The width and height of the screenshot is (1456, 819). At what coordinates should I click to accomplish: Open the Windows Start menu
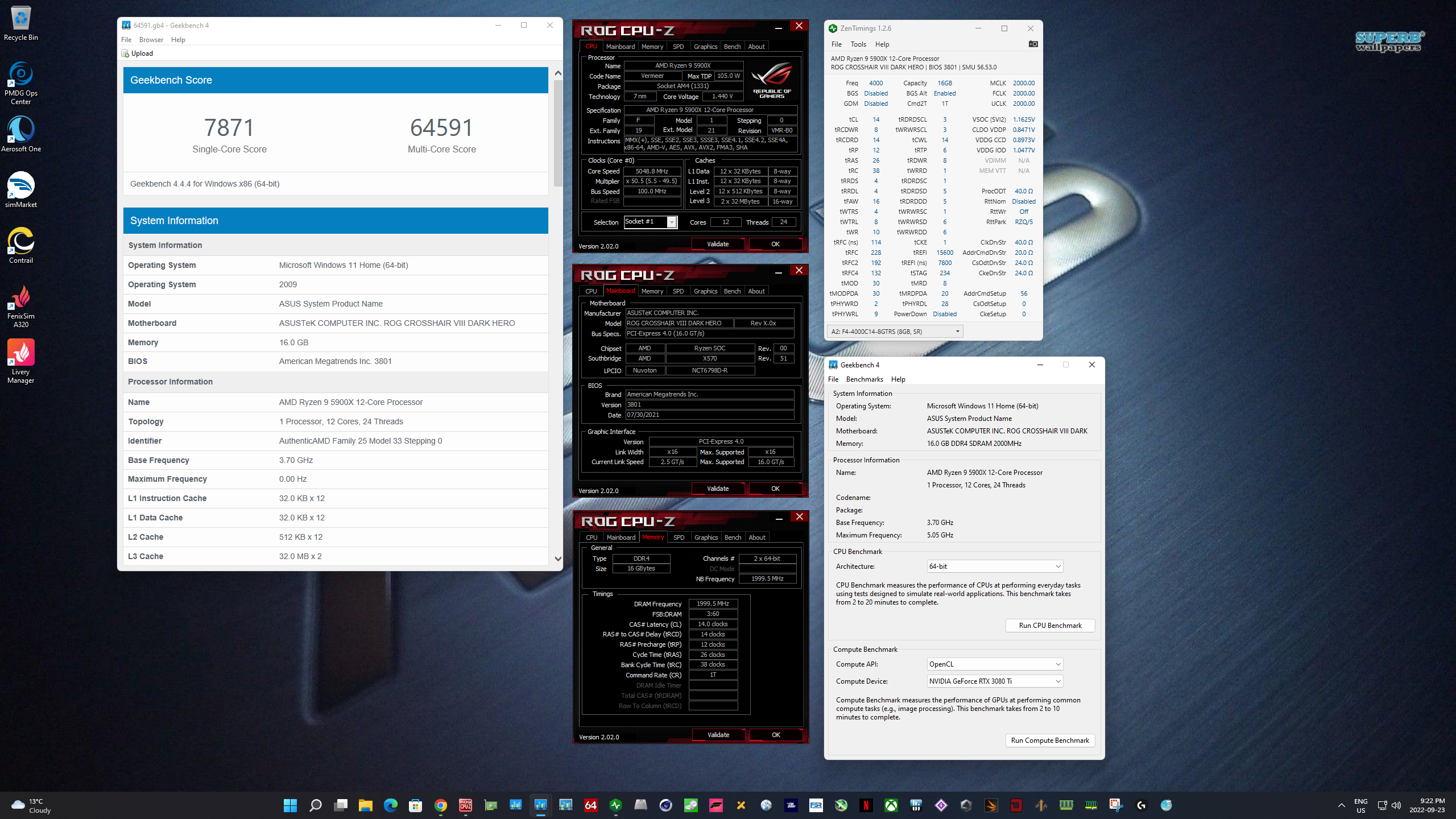[x=290, y=805]
